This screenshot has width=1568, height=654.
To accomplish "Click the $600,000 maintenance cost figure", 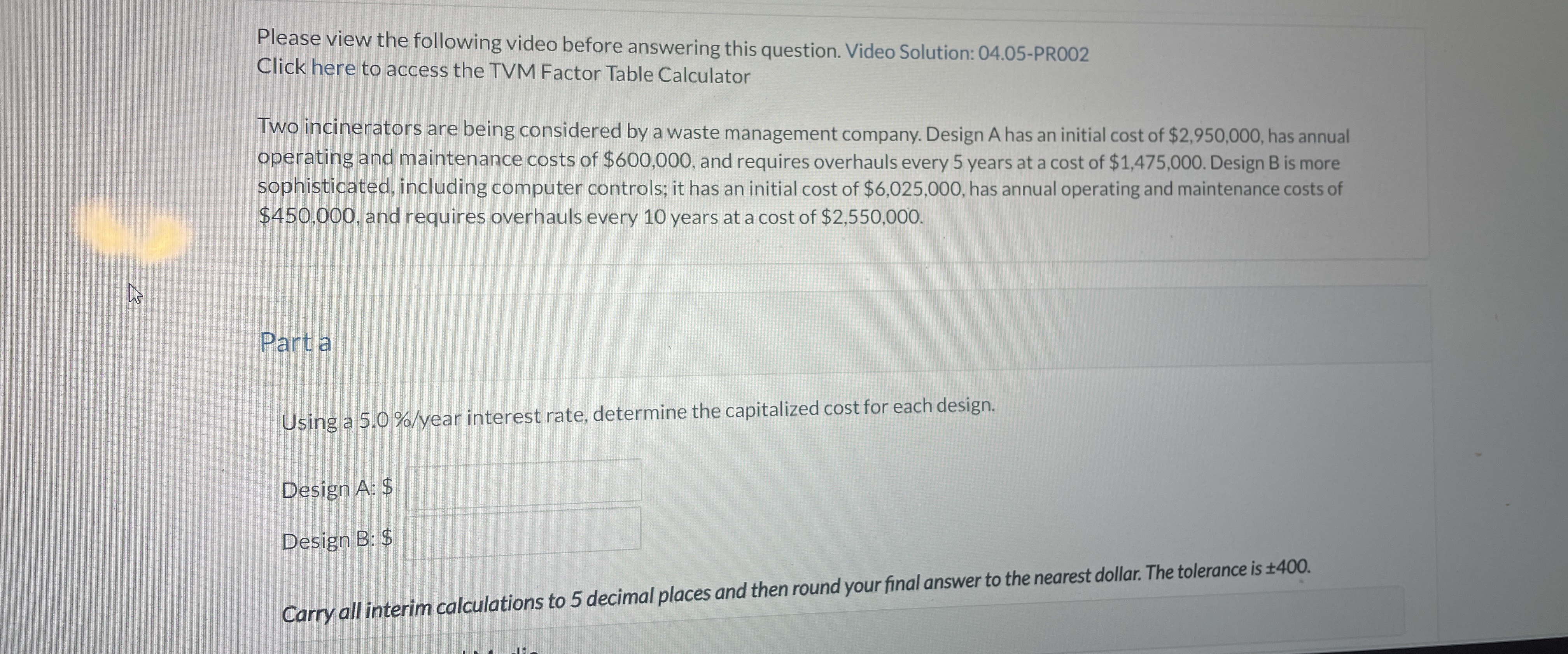I will click(648, 160).
